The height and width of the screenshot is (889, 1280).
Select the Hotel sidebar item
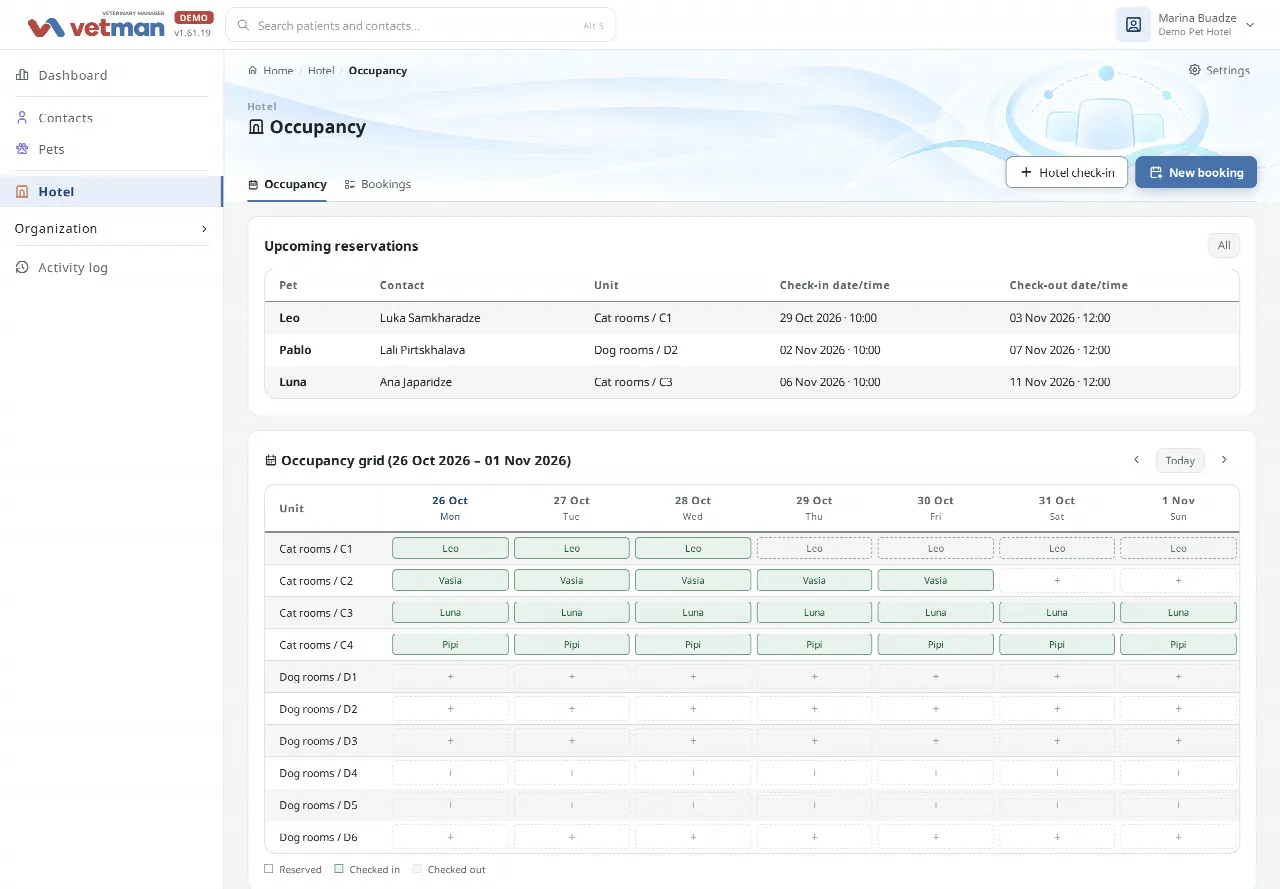tap(111, 191)
